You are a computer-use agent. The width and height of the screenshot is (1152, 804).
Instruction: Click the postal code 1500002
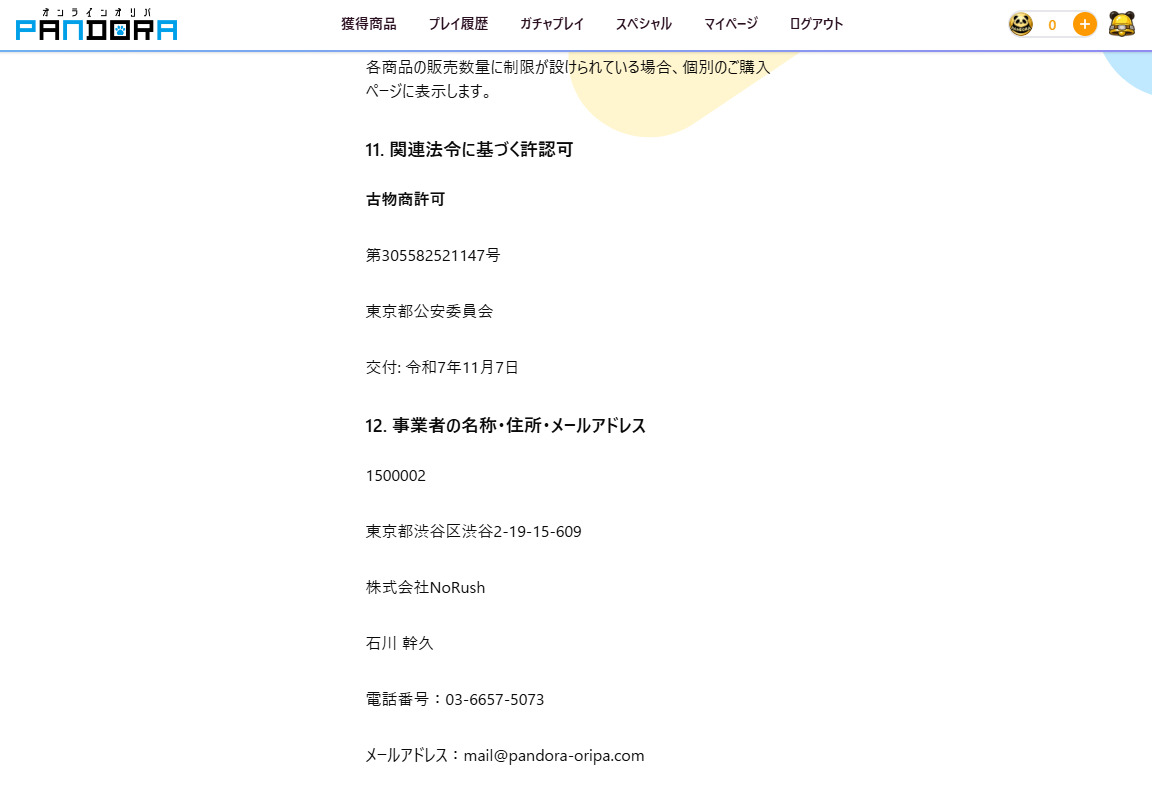coord(395,476)
